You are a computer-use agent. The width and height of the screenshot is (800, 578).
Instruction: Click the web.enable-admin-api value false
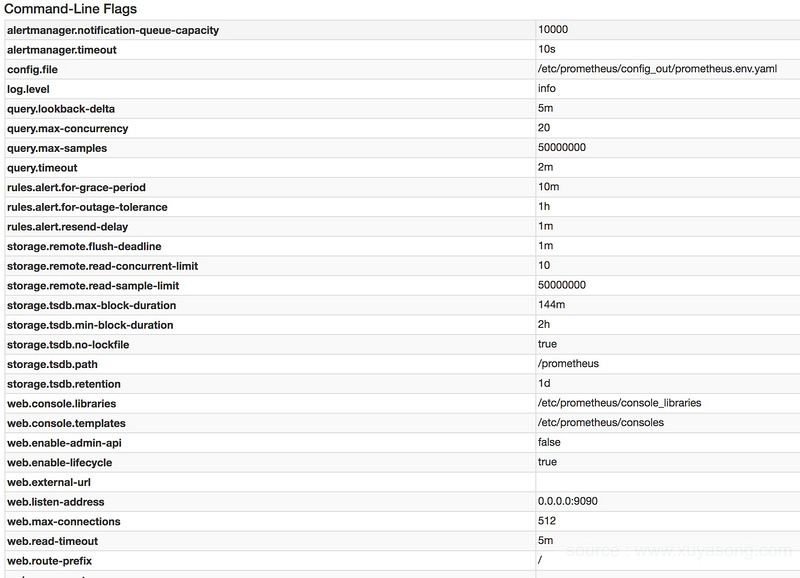[549, 442]
